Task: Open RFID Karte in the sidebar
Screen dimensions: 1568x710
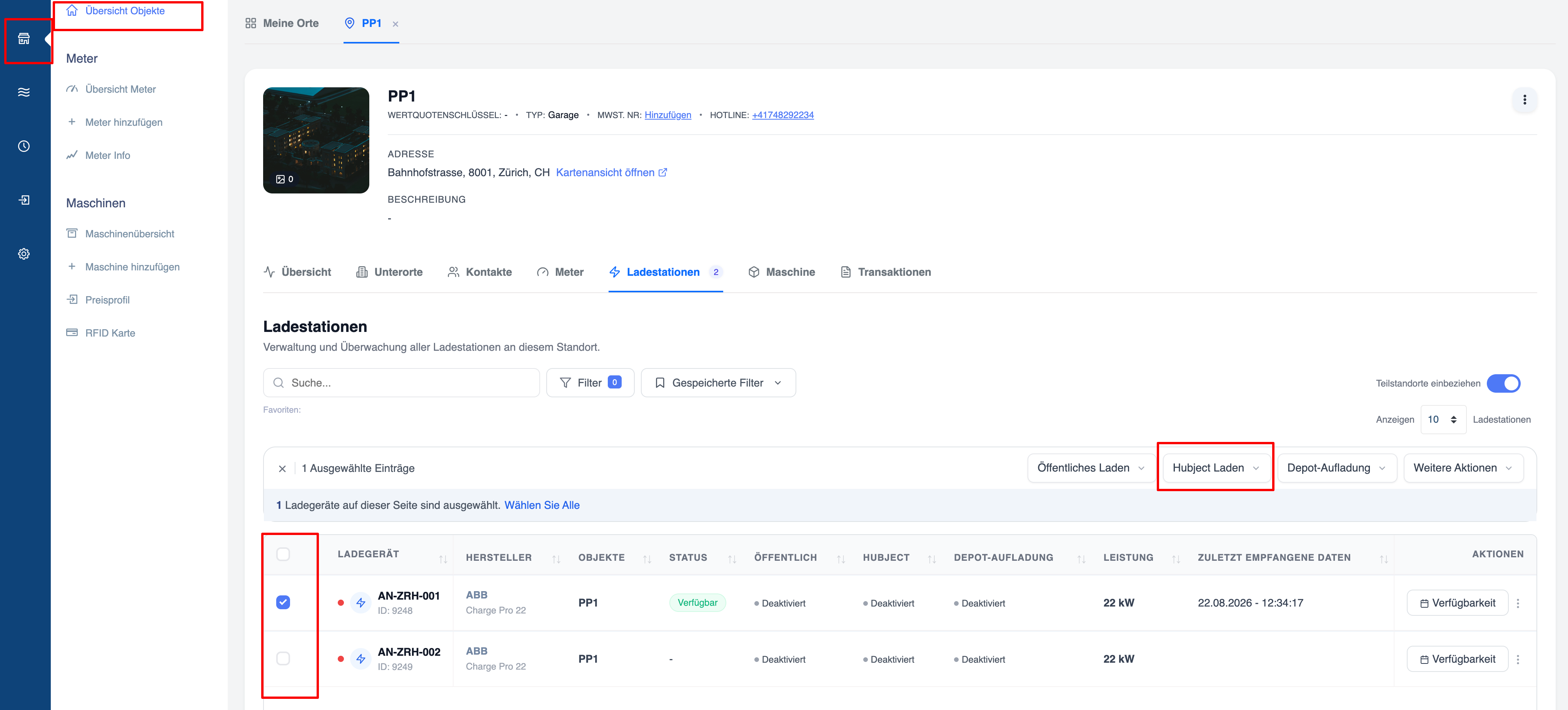Action: coord(100,333)
